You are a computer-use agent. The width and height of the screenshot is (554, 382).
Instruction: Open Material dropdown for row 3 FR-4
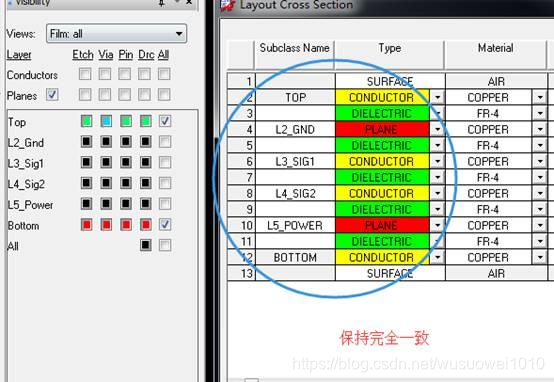tap(540, 113)
